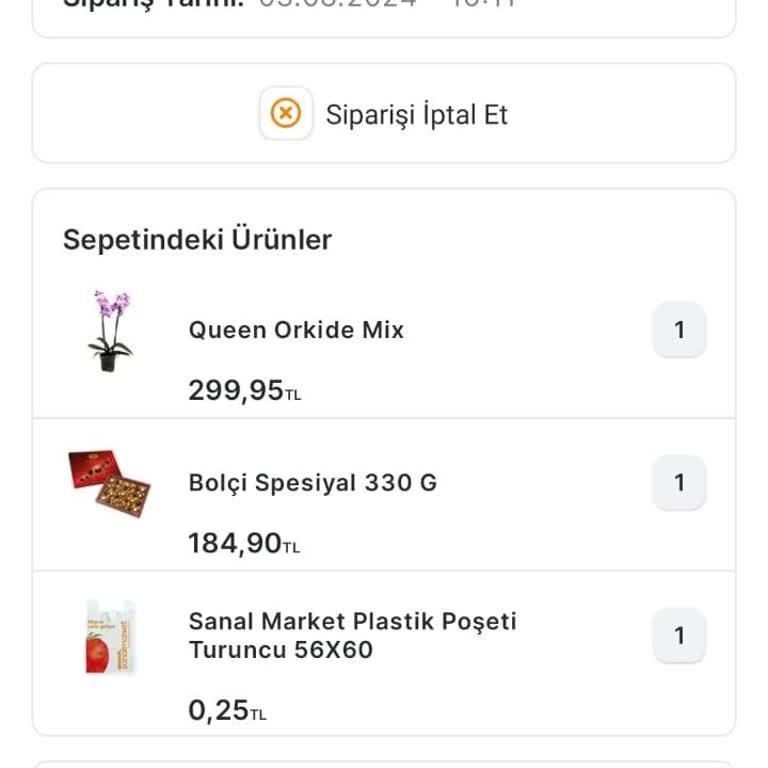
Task: Click the Sepetindeki Ürünler heading
Action: pos(197,240)
